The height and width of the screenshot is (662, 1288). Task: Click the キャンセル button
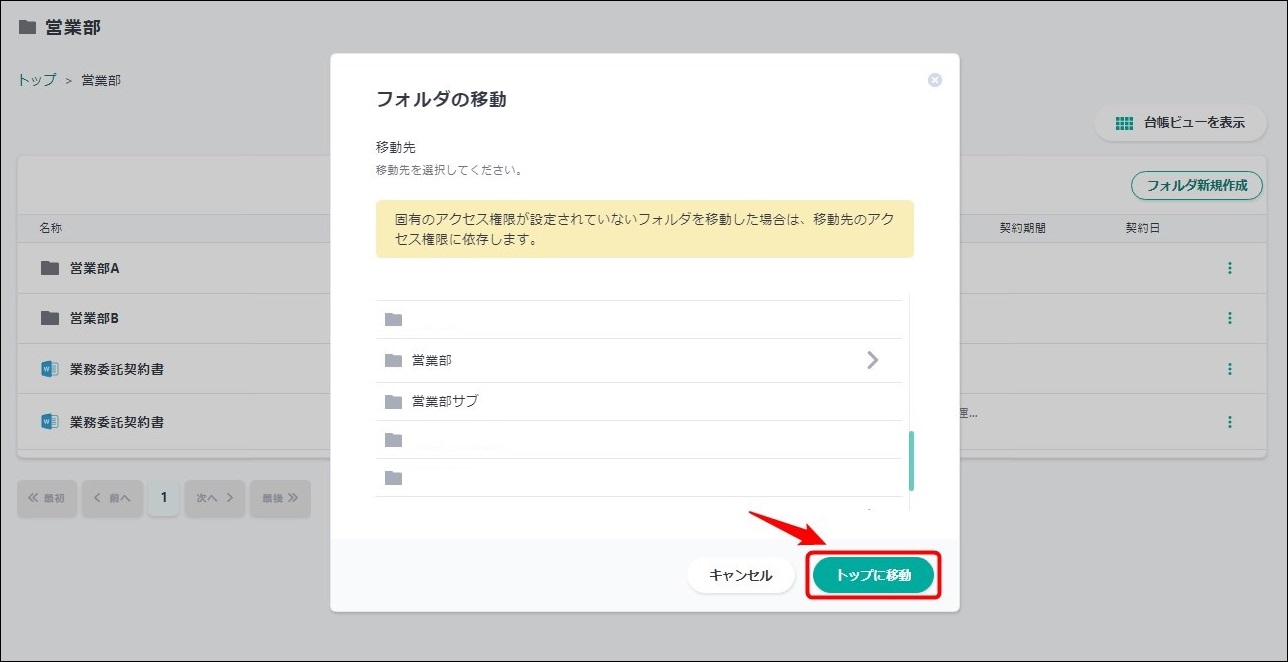pyautogui.click(x=740, y=575)
